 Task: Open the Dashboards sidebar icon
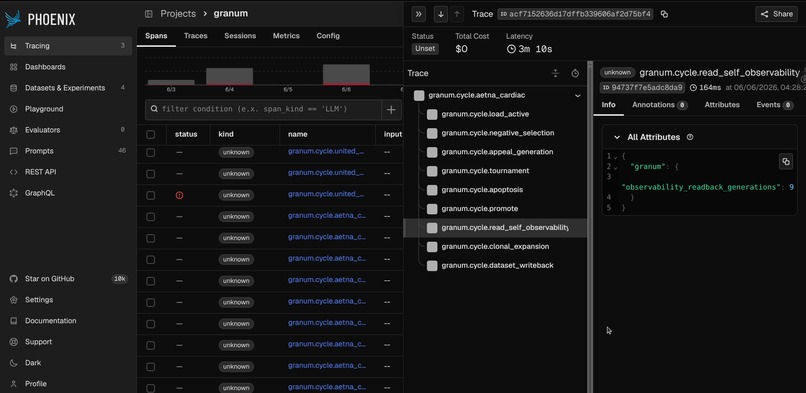pyautogui.click(x=14, y=67)
